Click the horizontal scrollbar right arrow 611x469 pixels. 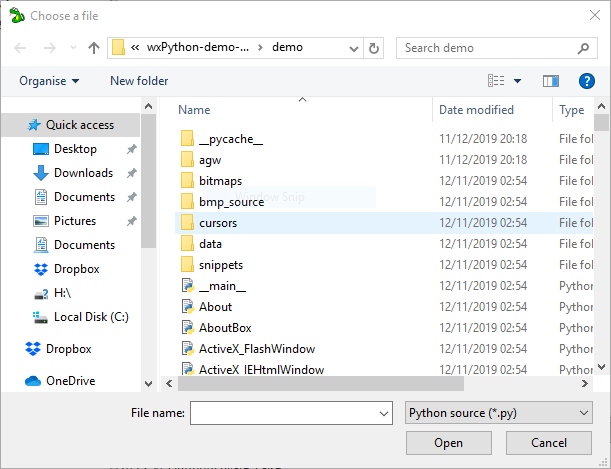click(x=585, y=383)
